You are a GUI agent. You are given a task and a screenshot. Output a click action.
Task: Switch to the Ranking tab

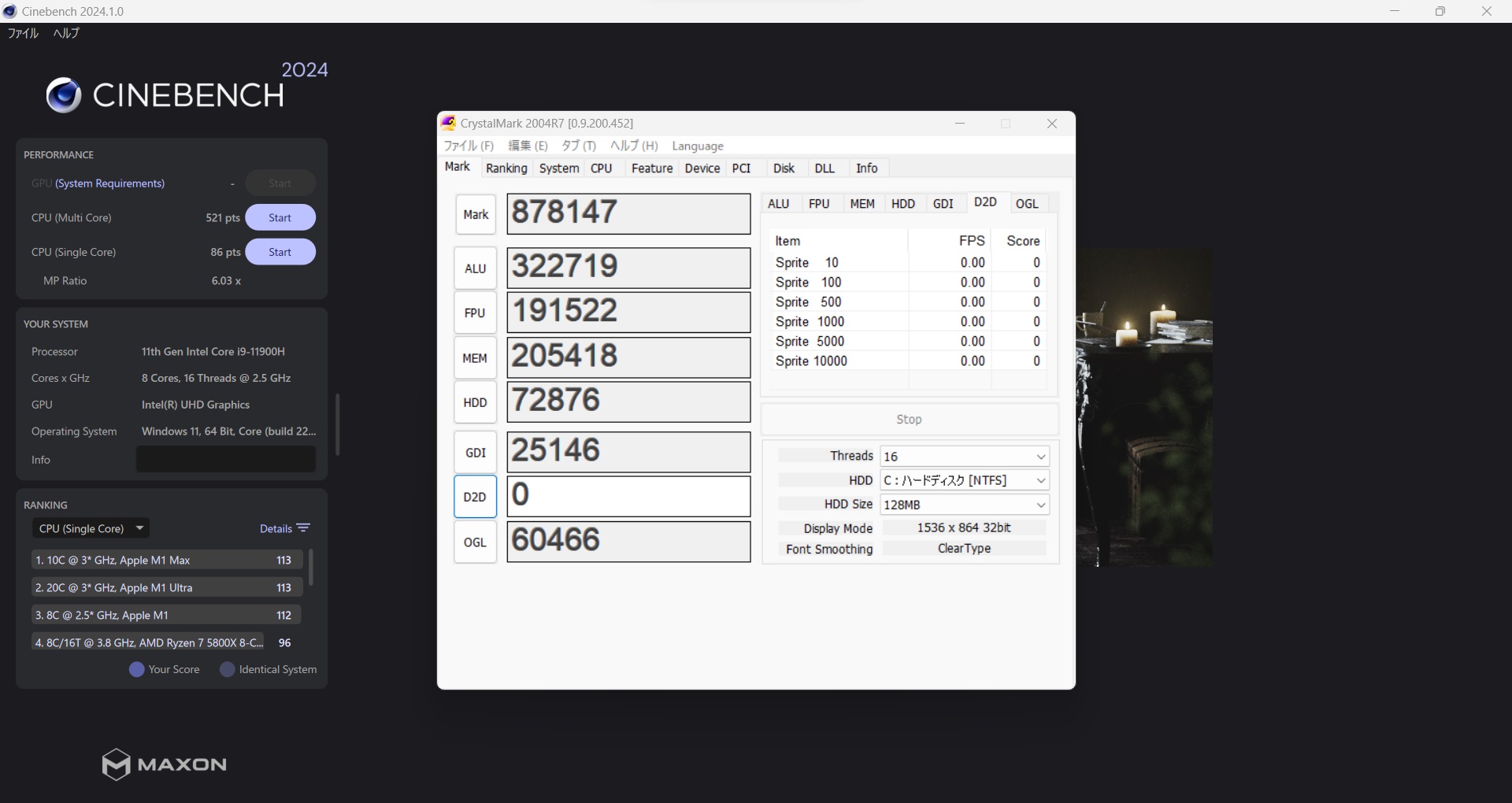point(506,168)
